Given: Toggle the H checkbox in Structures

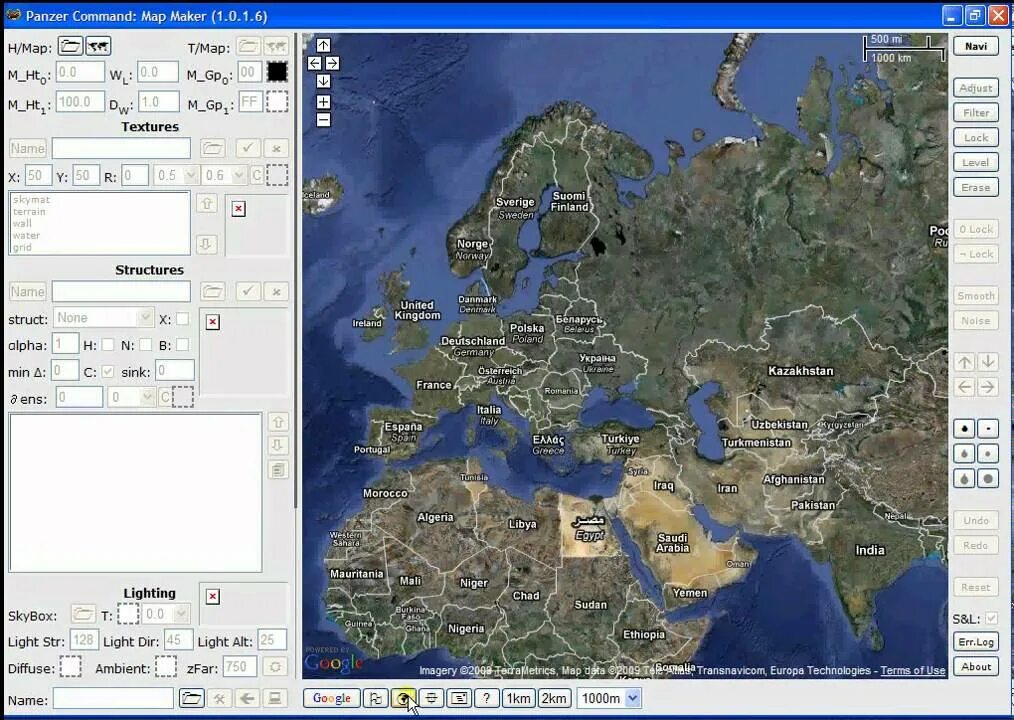Looking at the screenshot, I should pos(107,345).
